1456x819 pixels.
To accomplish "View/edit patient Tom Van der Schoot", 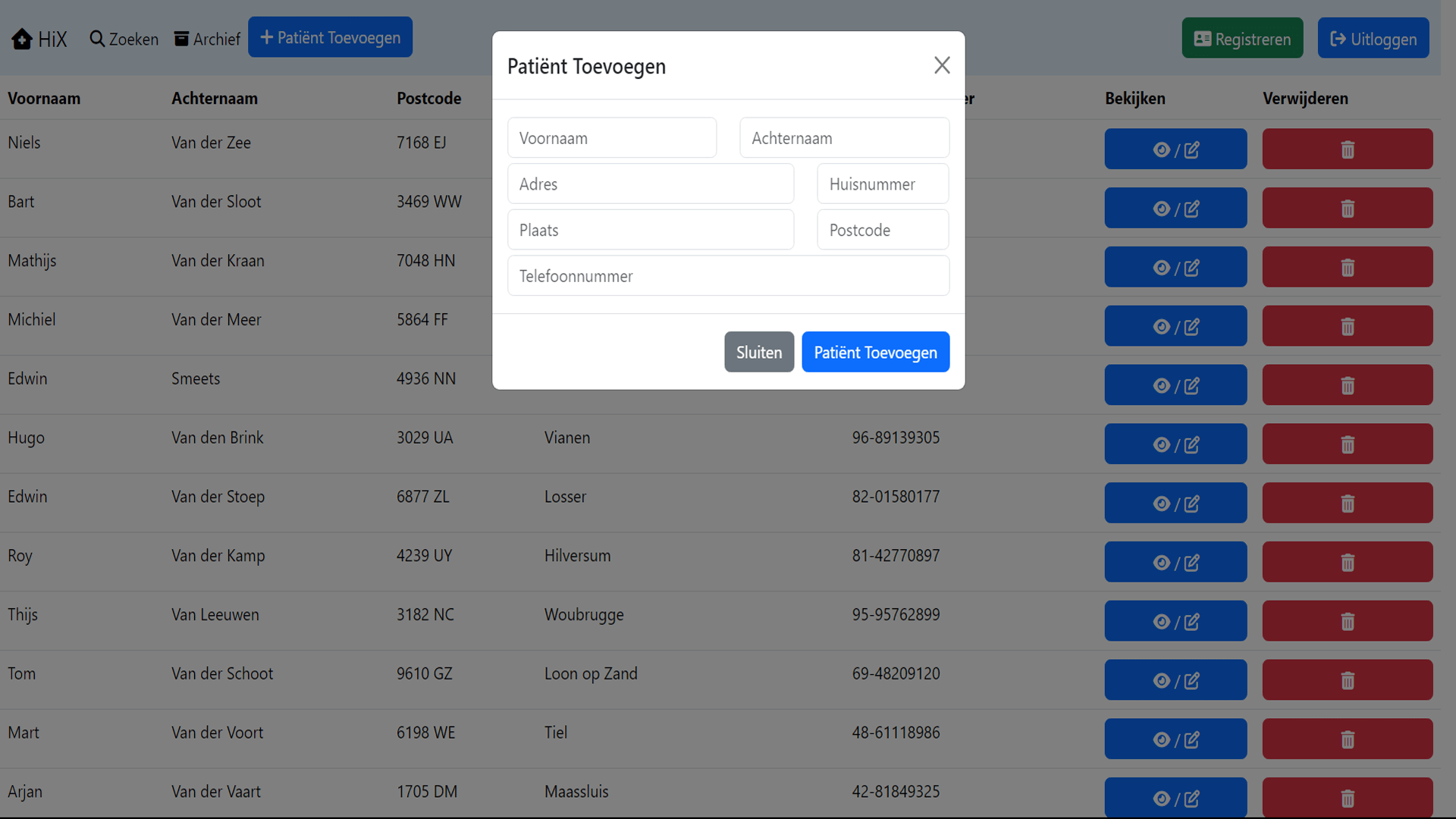I will click(x=1175, y=680).
